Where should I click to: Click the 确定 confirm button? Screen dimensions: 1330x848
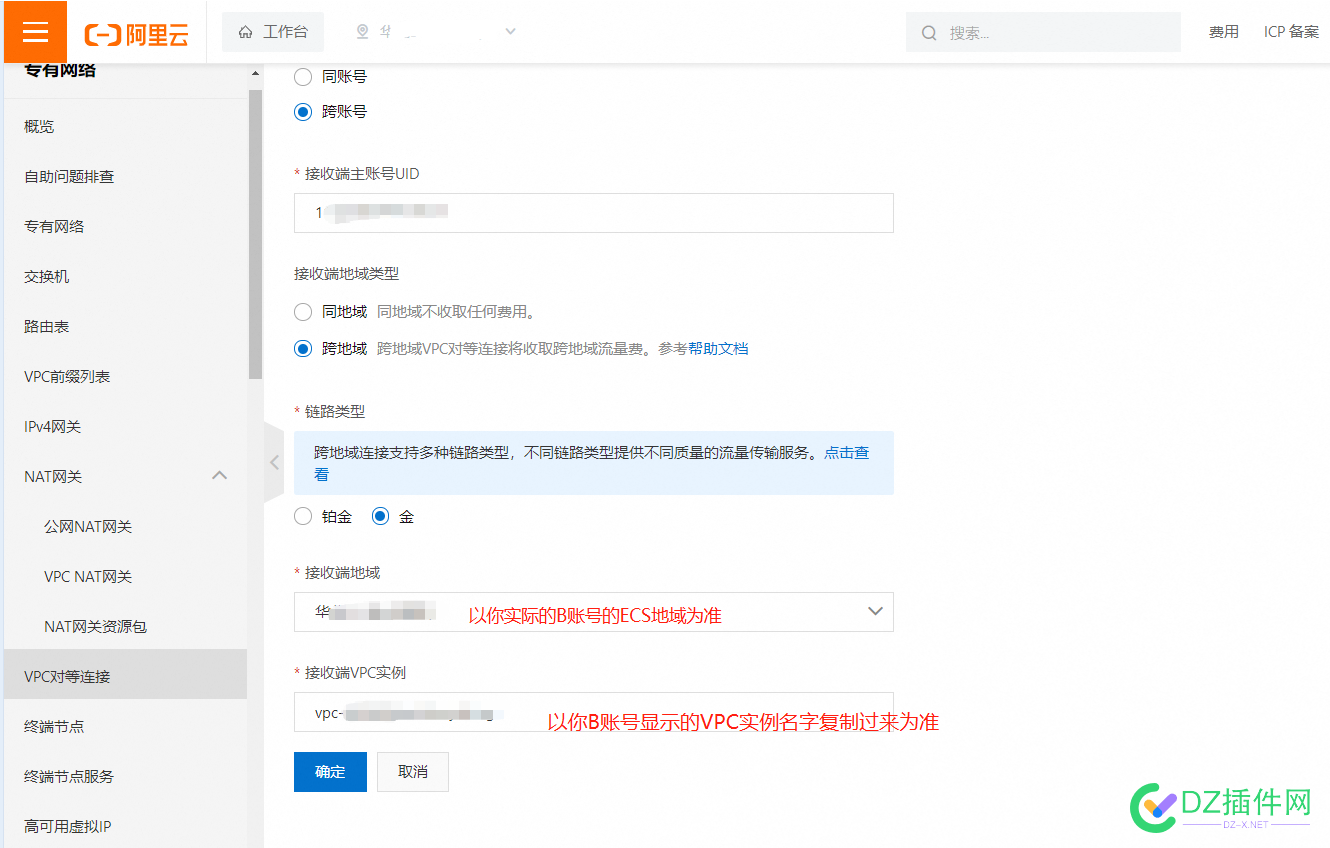pyautogui.click(x=330, y=771)
